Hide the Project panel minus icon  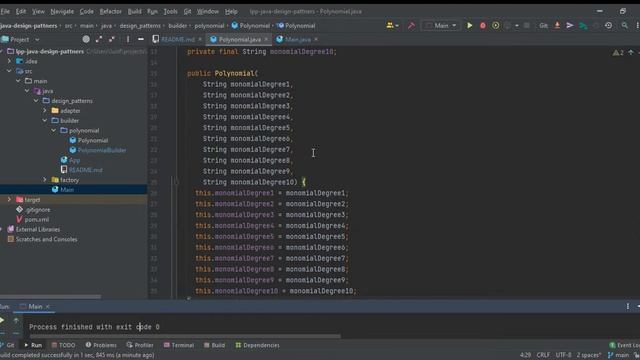point(140,39)
